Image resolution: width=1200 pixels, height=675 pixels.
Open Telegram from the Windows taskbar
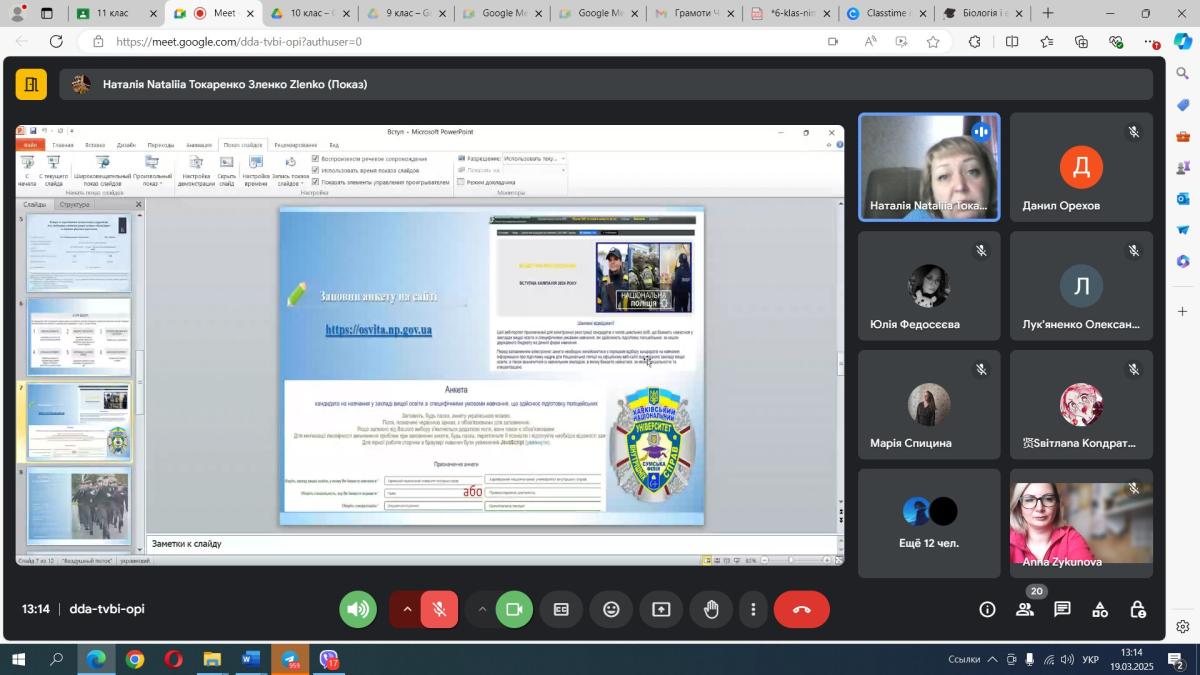(x=289, y=660)
